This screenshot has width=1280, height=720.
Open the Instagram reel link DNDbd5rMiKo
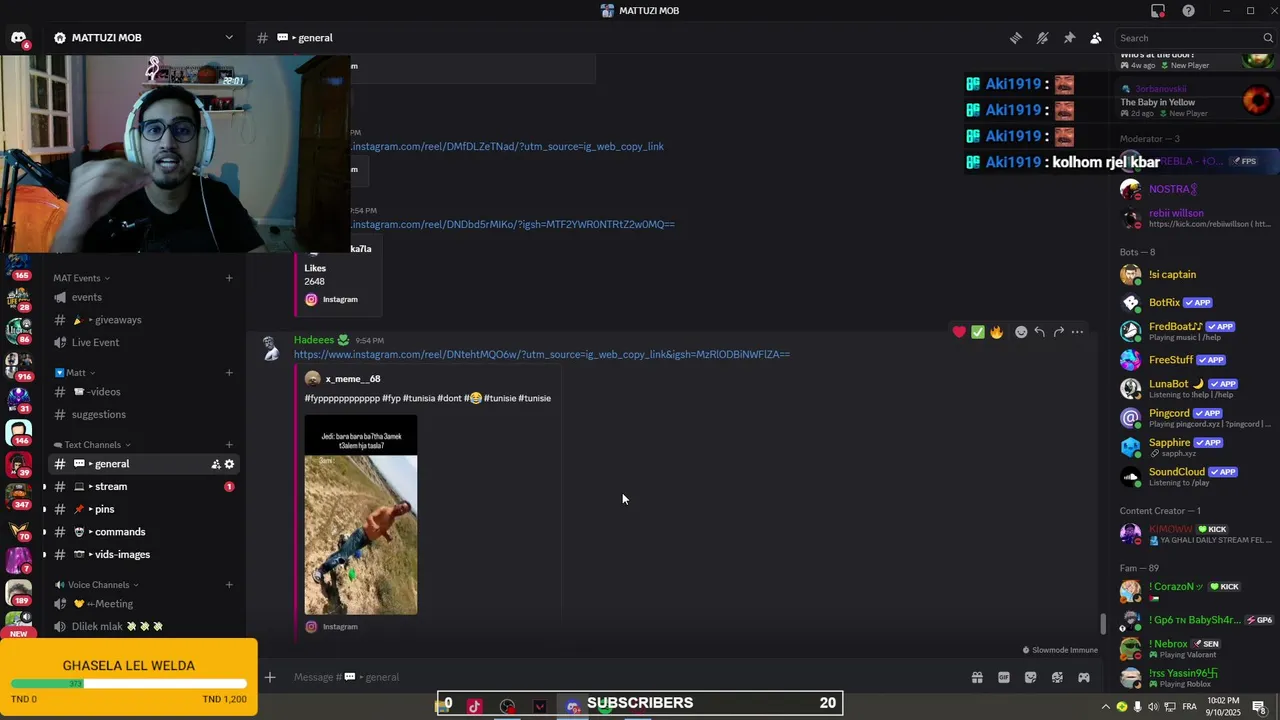[x=512, y=224]
